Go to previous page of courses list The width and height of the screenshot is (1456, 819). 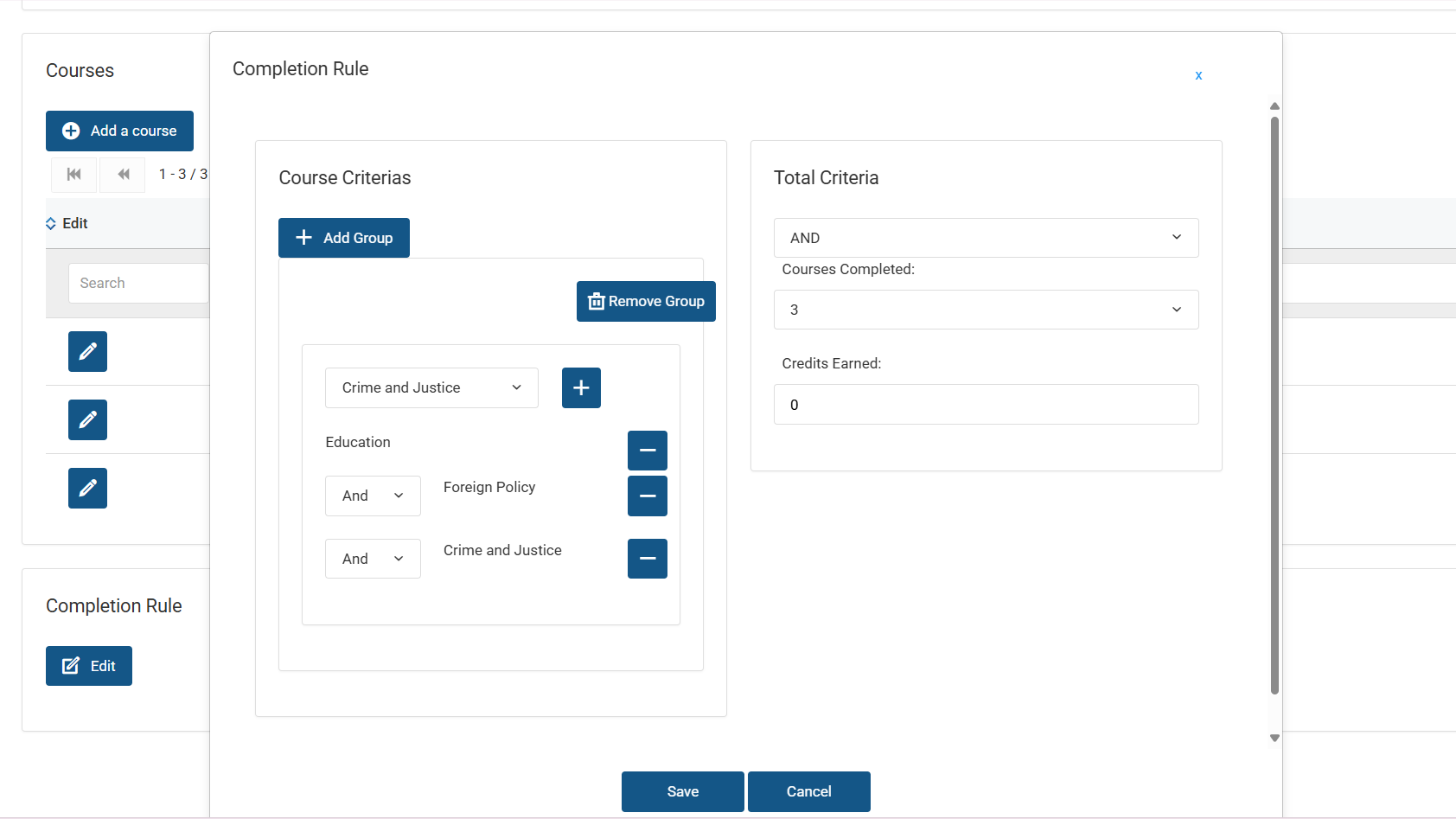click(123, 175)
